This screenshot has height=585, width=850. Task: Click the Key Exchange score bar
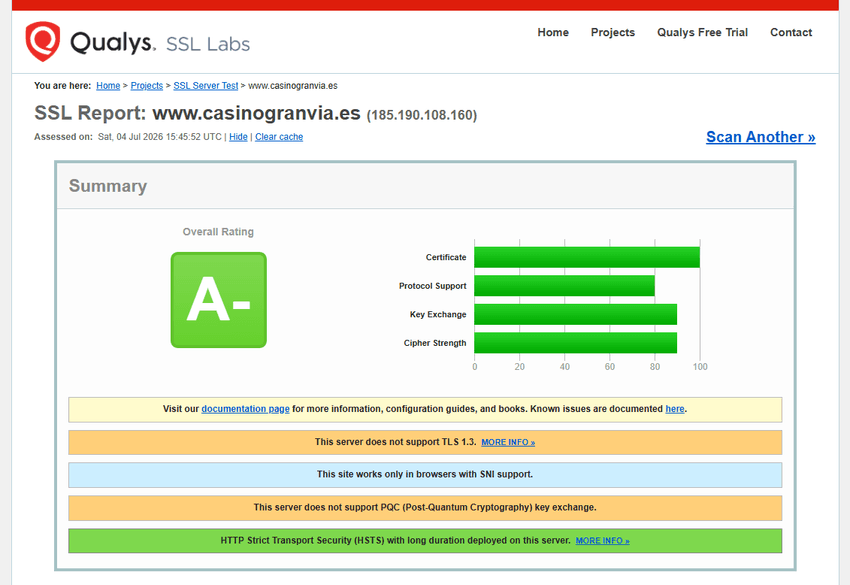point(576,314)
